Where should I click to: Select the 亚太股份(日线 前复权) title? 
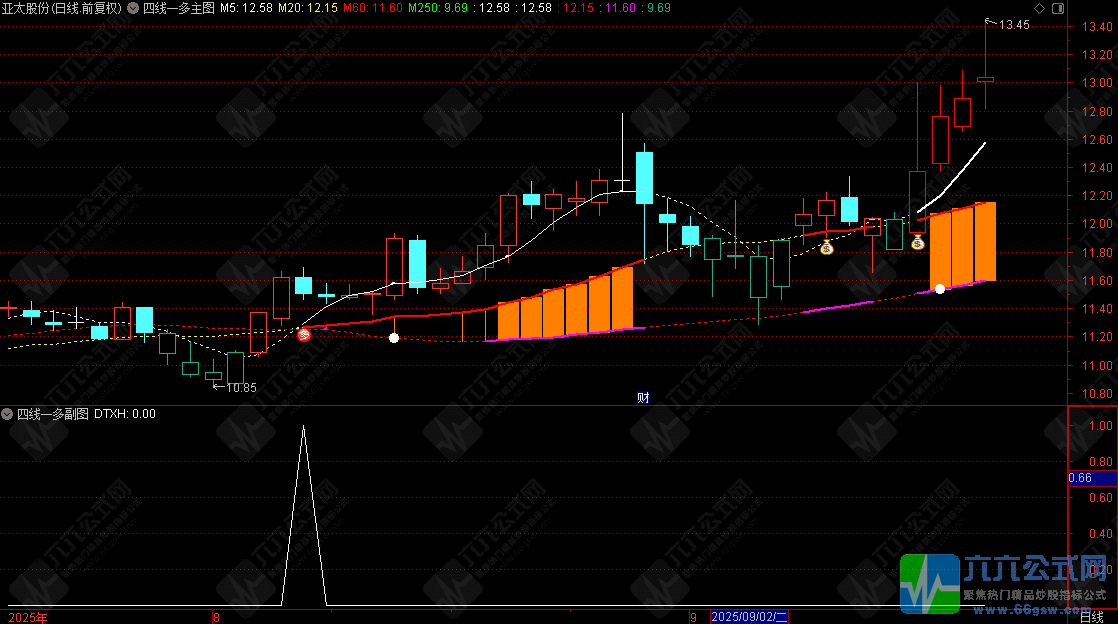pos(61,8)
